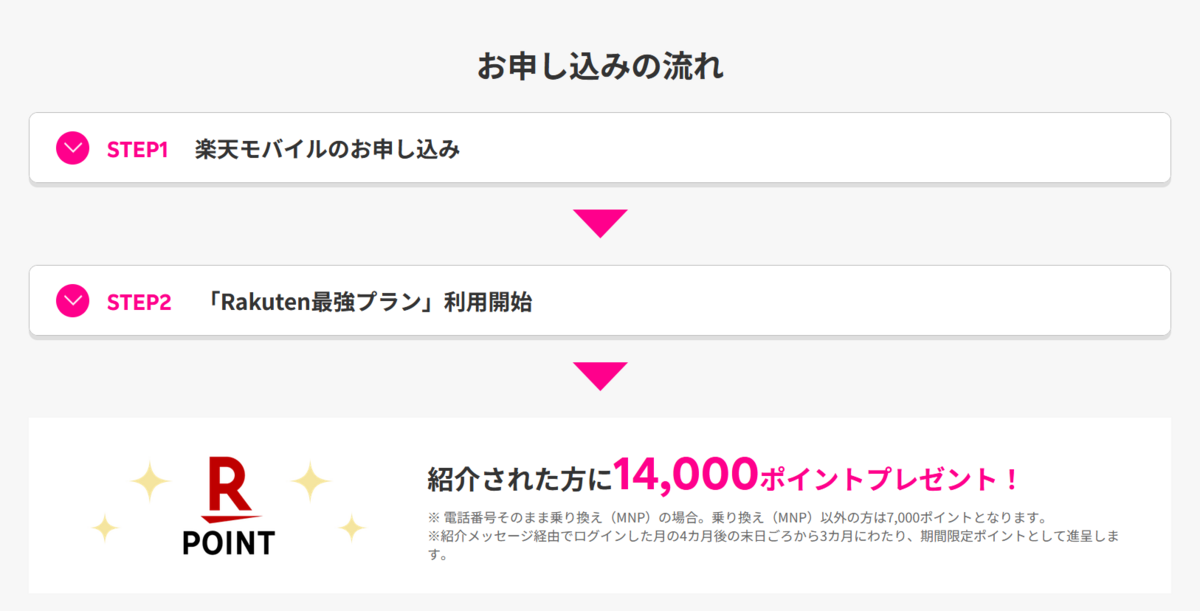Click the pink down arrow below STEP1
This screenshot has height=611, width=1200.
[x=600, y=223]
